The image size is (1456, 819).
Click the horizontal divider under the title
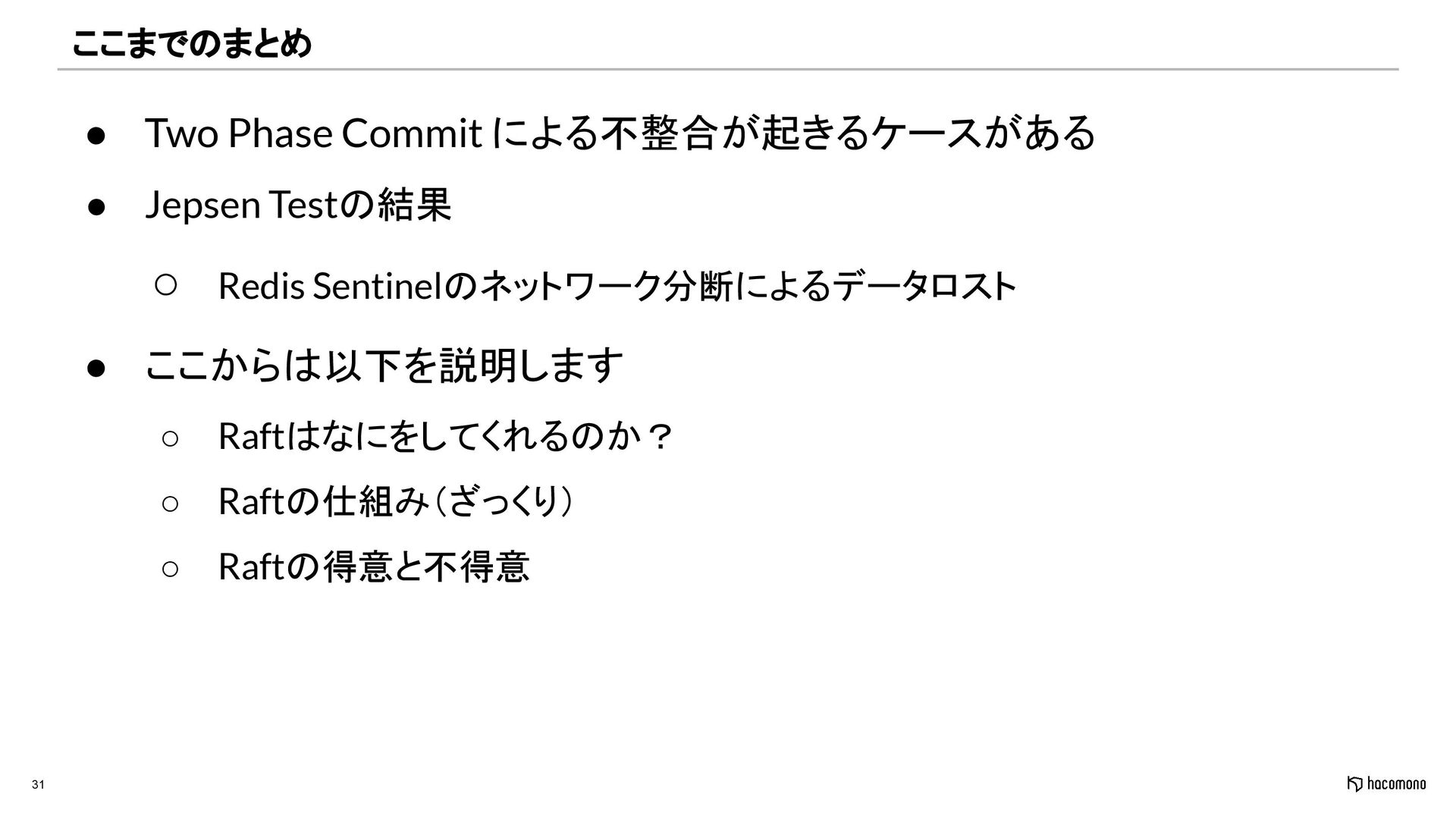[728, 69]
